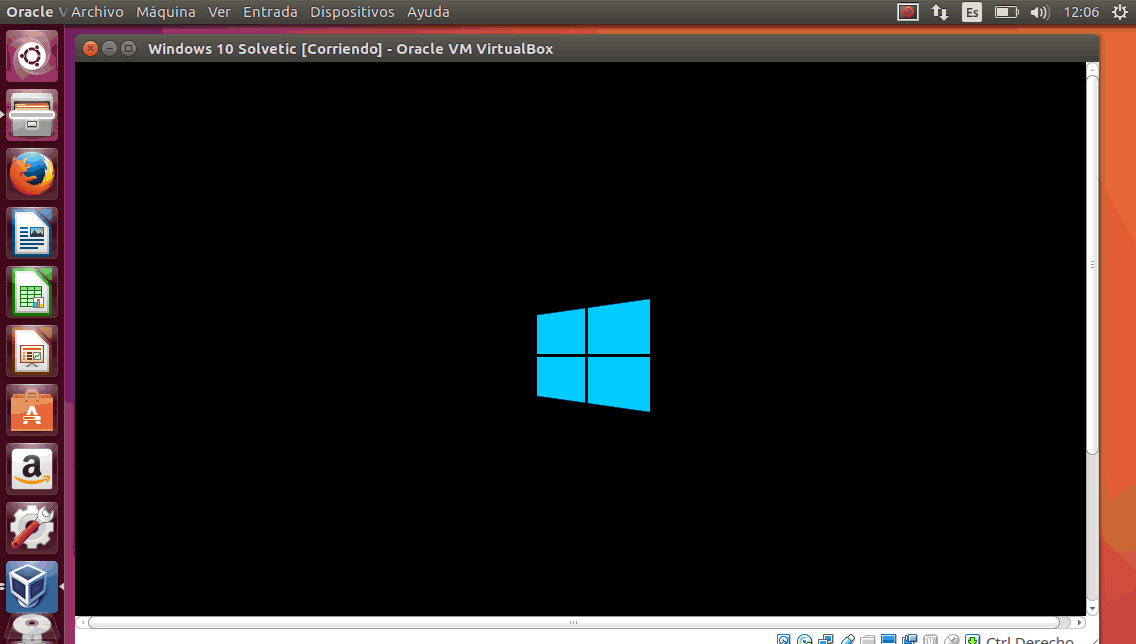
Task: Open the Dispositivos menu
Action: point(352,12)
